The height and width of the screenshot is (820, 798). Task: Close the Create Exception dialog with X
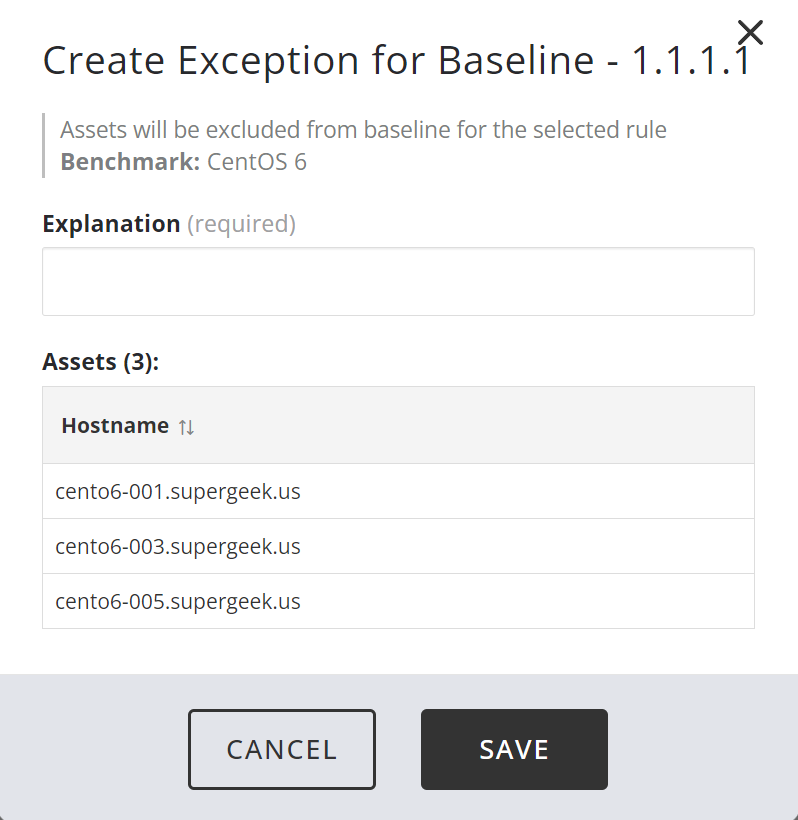(749, 33)
